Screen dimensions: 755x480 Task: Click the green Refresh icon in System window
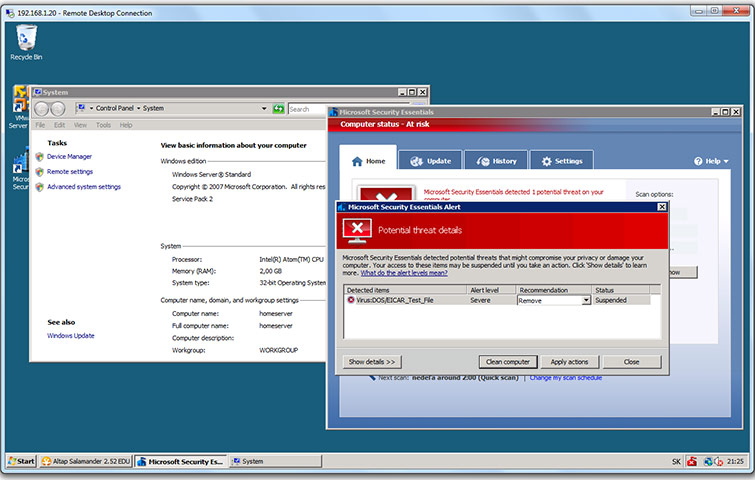(278, 109)
